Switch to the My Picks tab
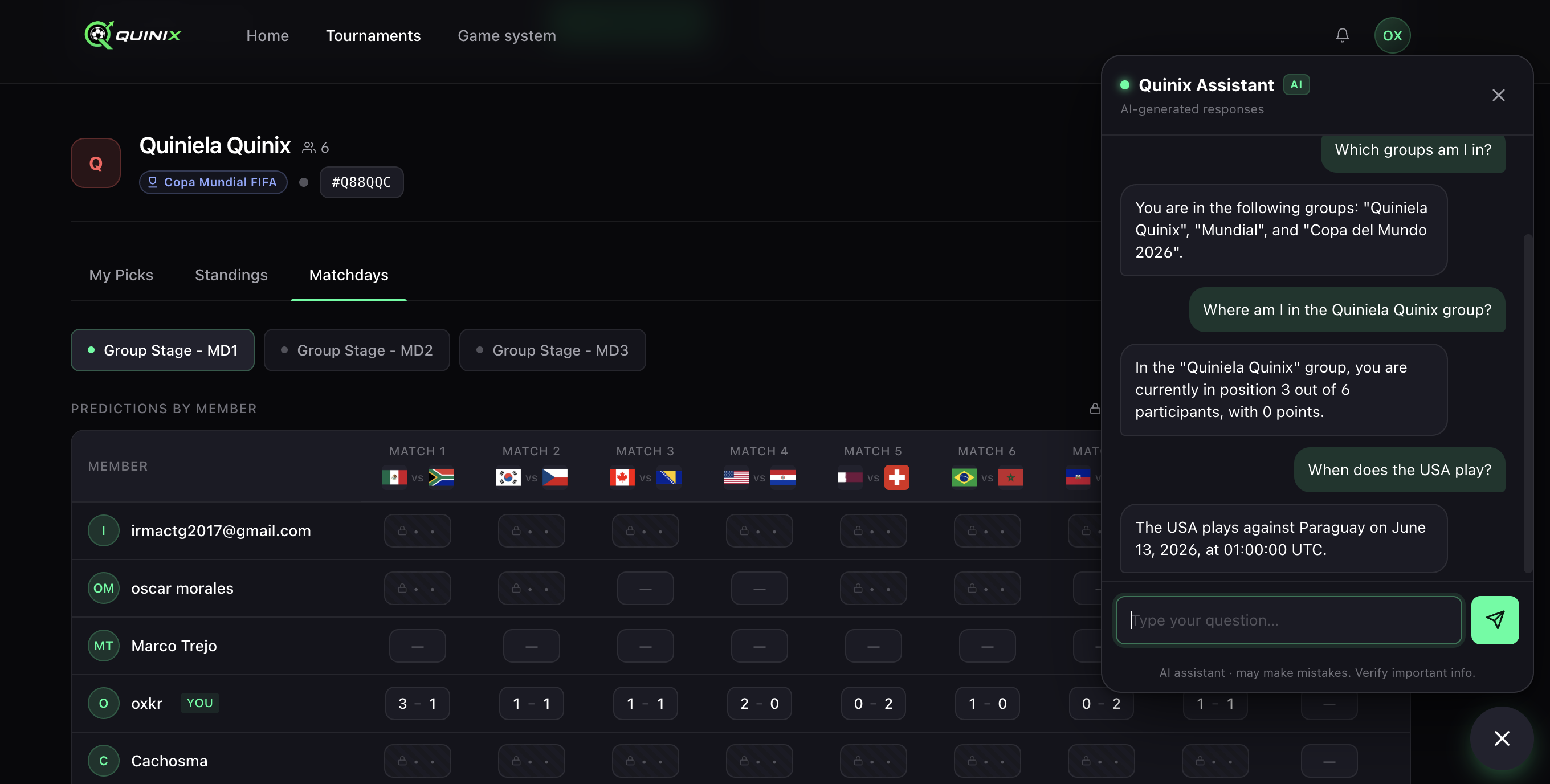The image size is (1550, 784). (121, 275)
